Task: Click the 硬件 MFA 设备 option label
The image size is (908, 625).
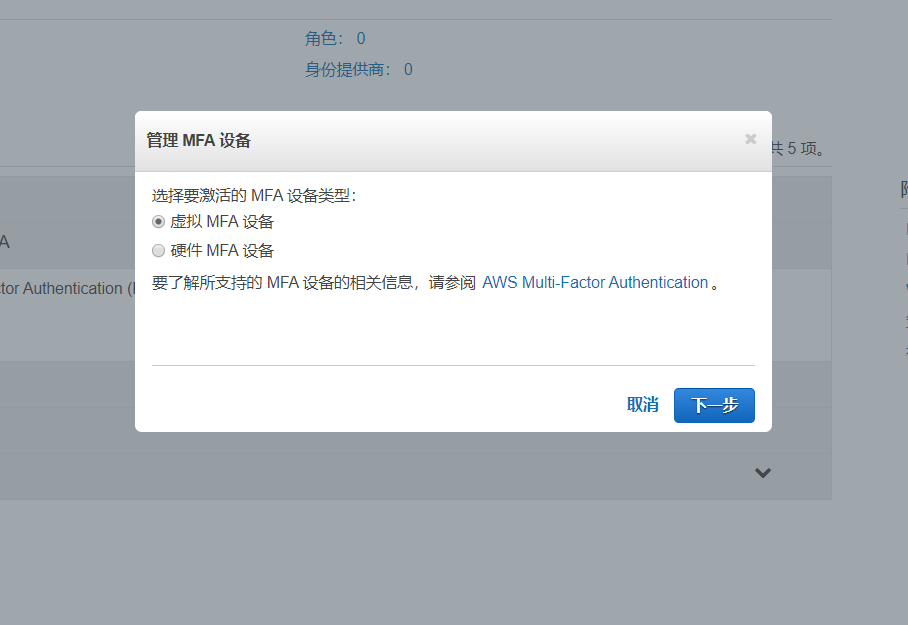Action: pos(222,251)
